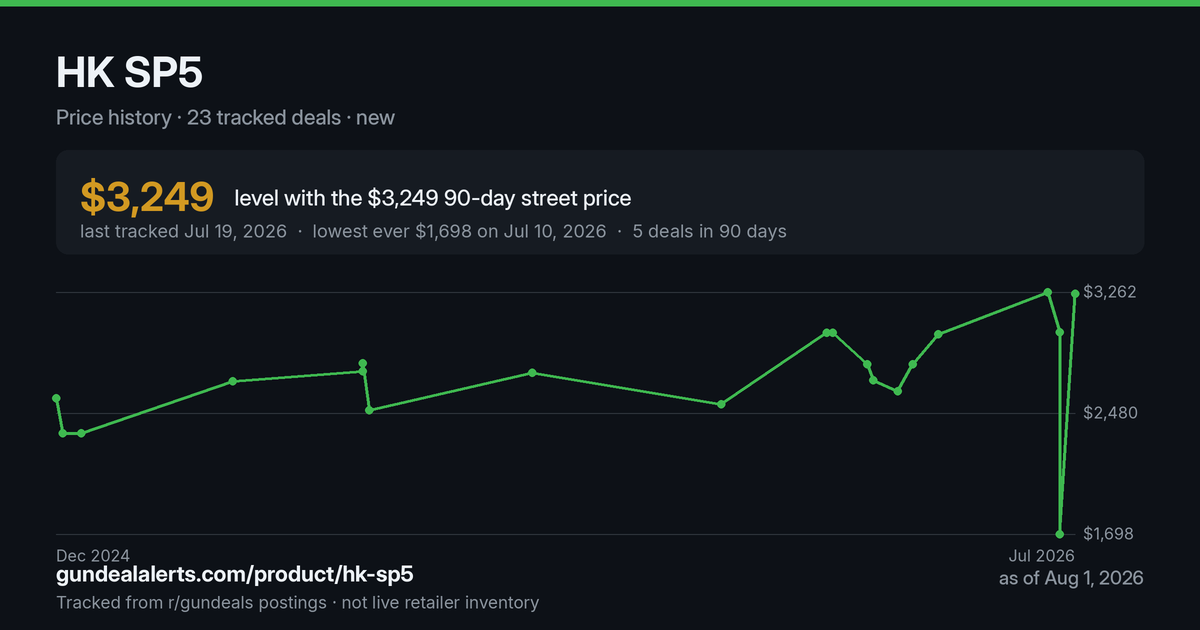Click the large $3,249 current price
Viewport: 1200px width, 630px height.
pyautogui.click(x=147, y=197)
